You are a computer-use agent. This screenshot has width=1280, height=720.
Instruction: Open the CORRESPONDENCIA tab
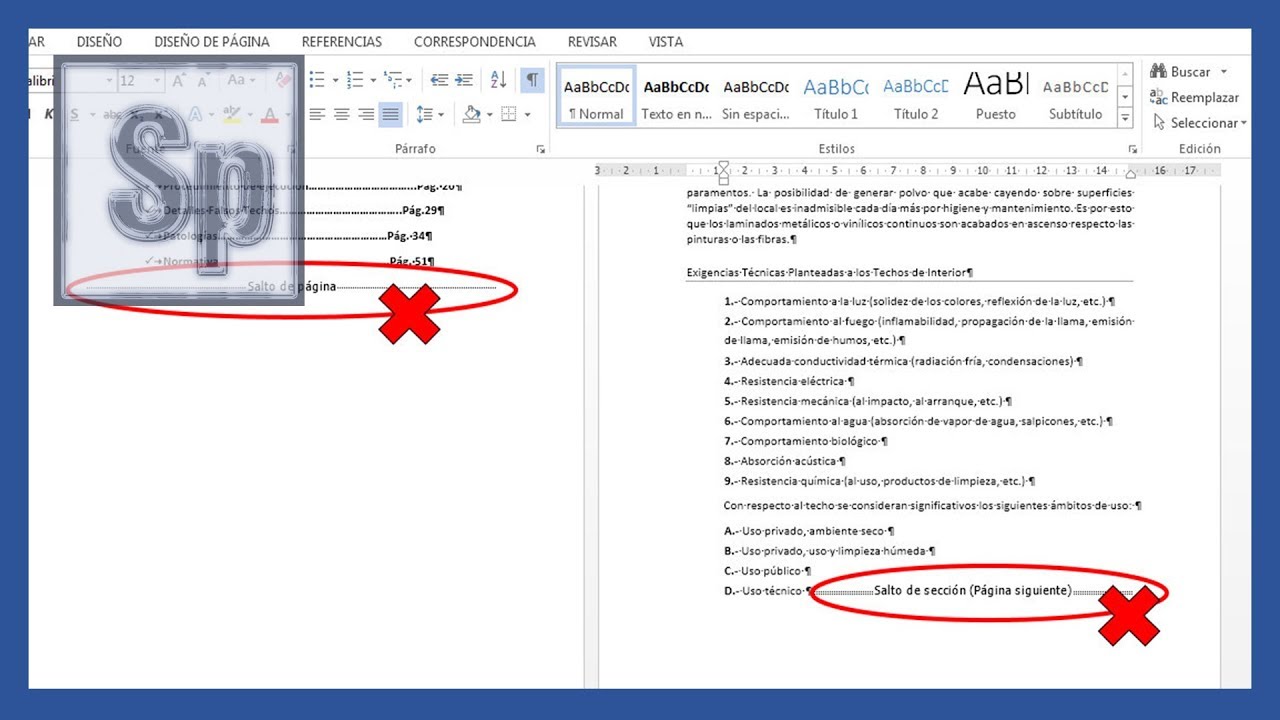click(x=475, y=42)
